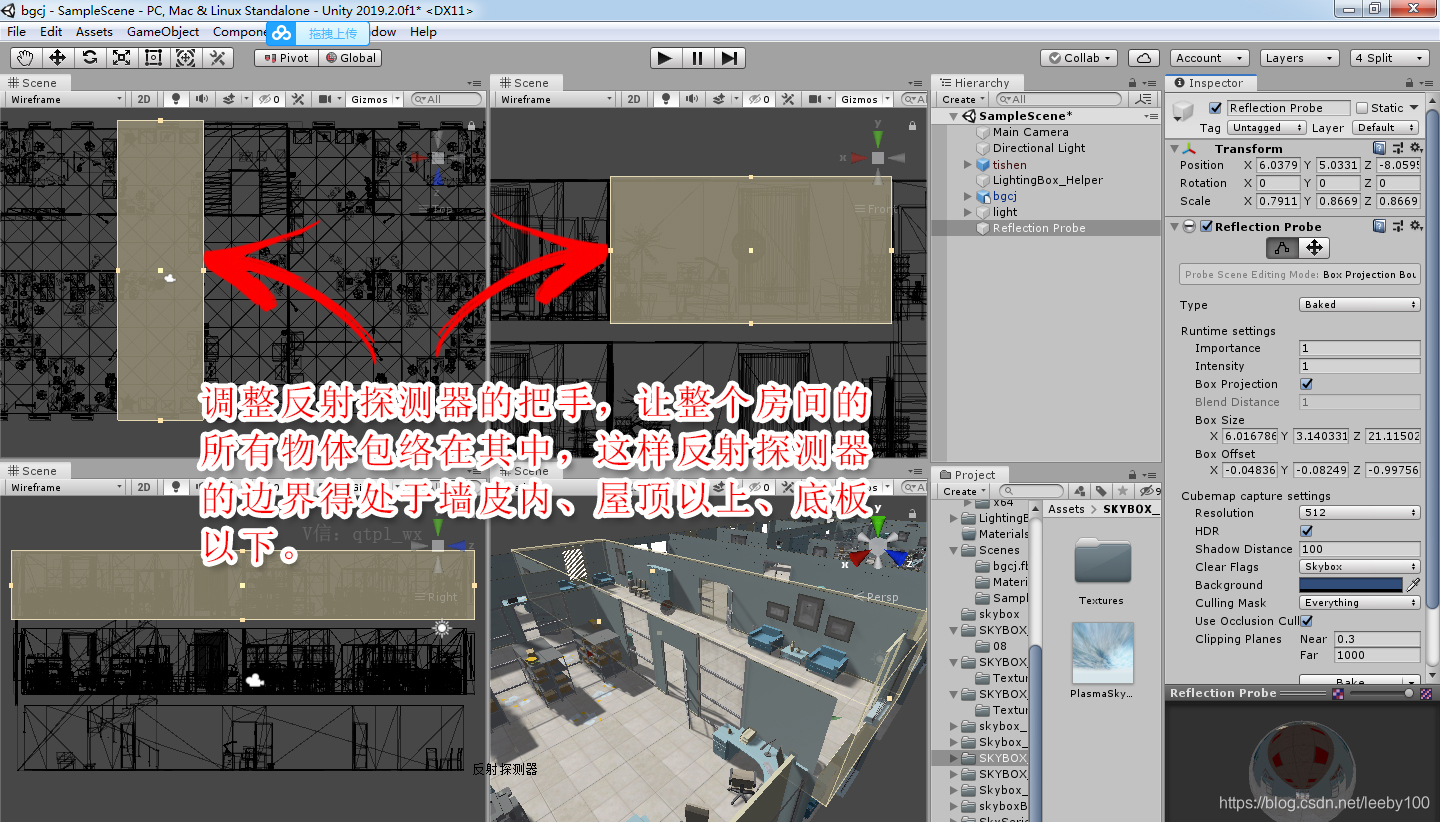Open probe Type Baked dropdown
This screenshot has width=1440, height=822.
tap(1360, 305)
